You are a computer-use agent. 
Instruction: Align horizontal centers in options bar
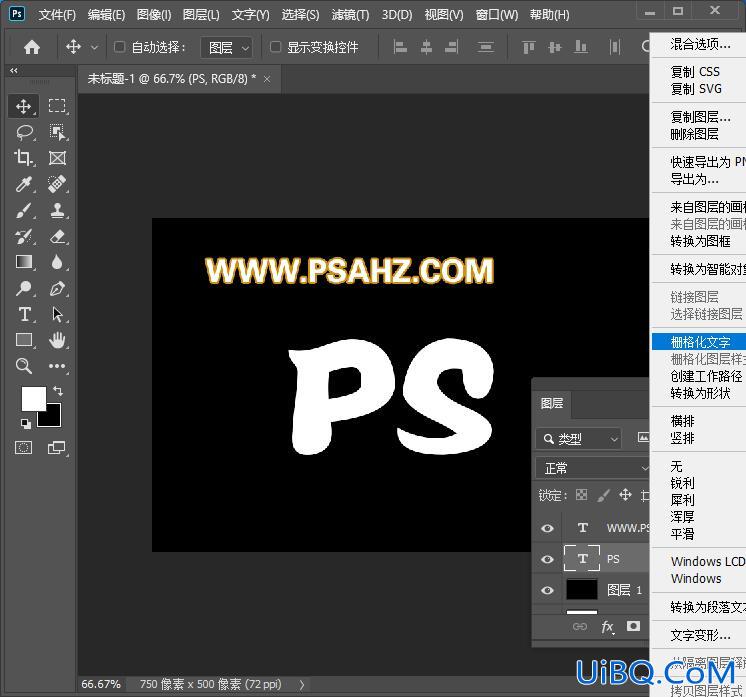pos(426,47)
